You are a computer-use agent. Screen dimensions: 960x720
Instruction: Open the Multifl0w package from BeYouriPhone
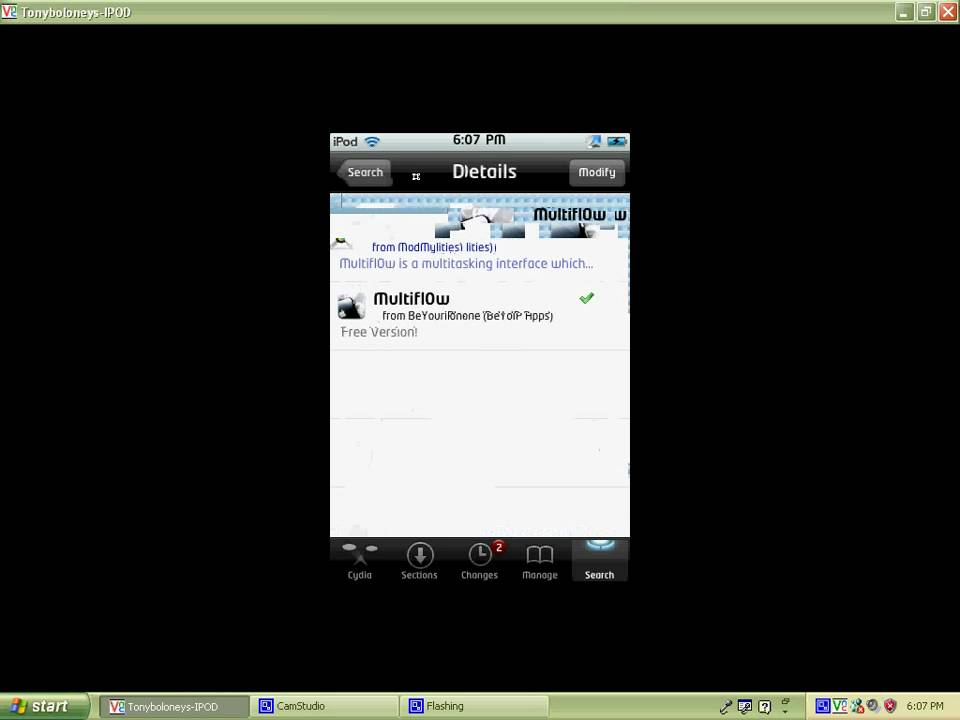(x=479, y=315)
